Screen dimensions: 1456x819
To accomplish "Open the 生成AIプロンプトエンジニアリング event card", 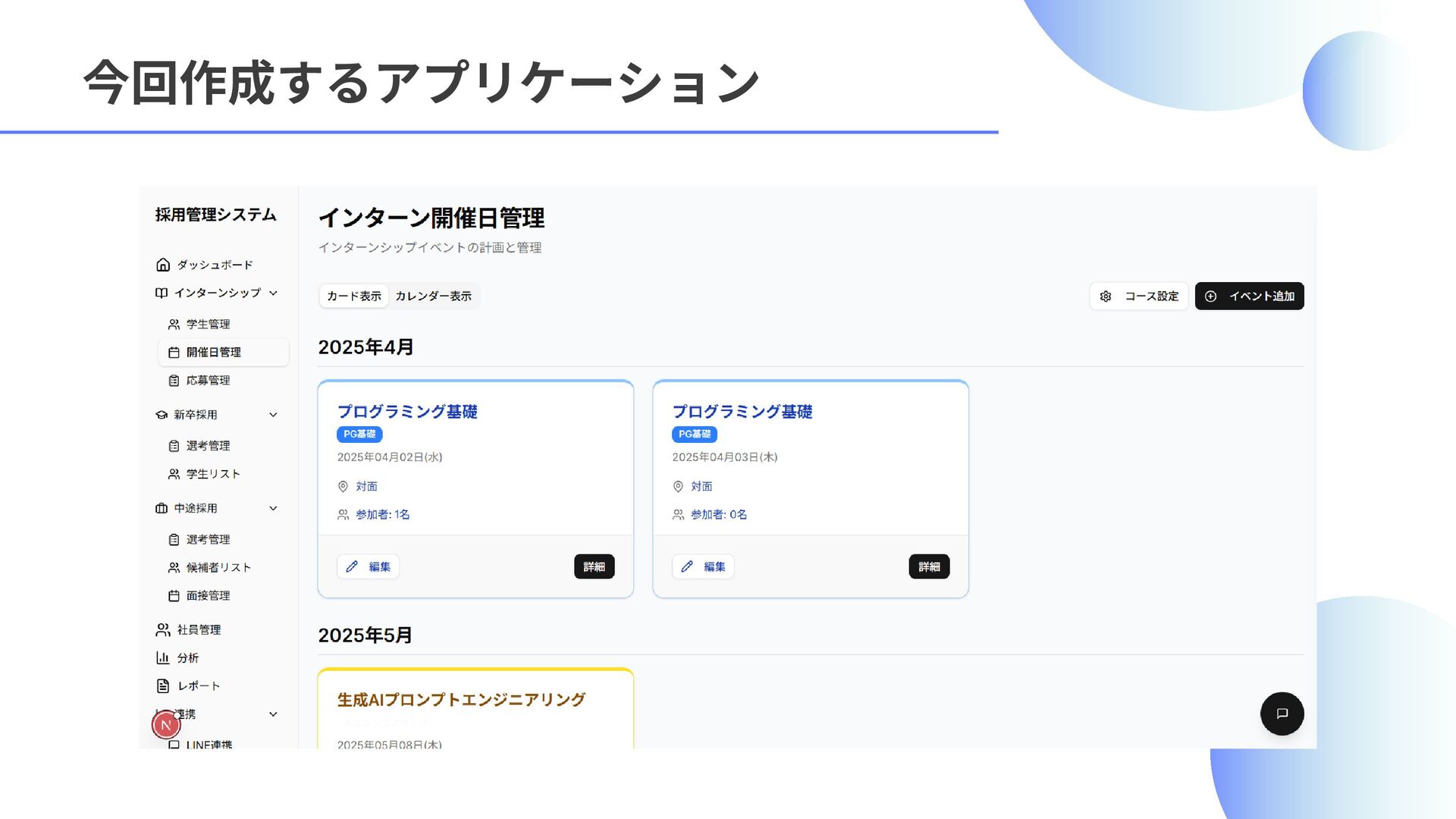I will [461, 700].
